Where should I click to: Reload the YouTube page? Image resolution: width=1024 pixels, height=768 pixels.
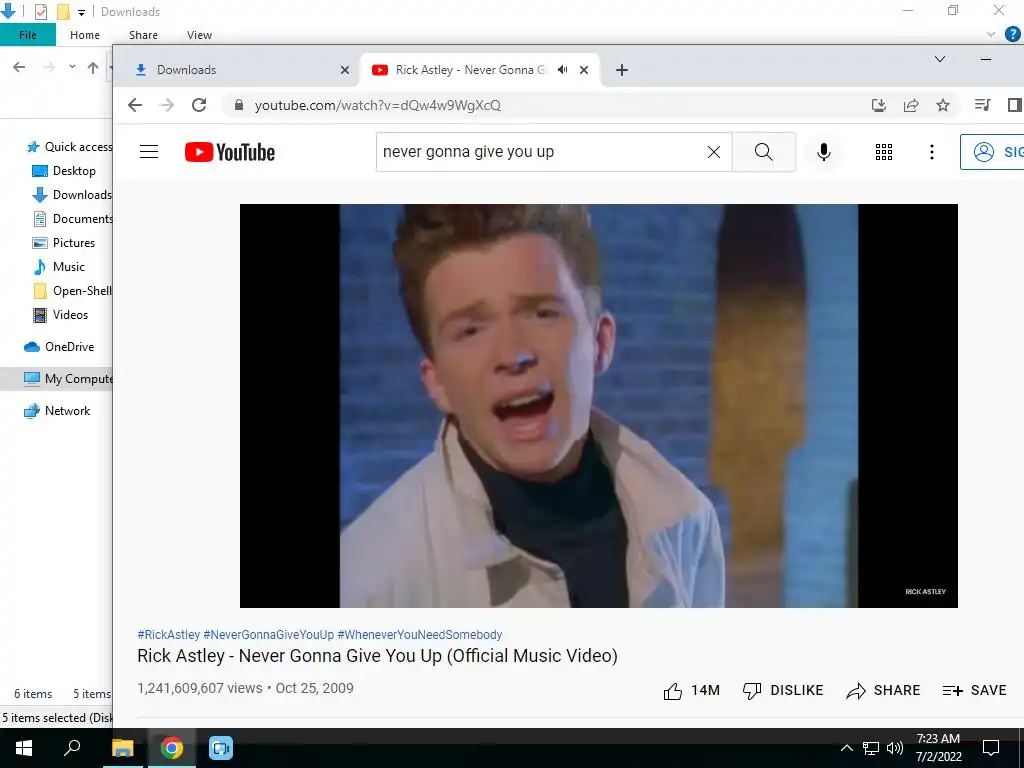coord(199,105)
